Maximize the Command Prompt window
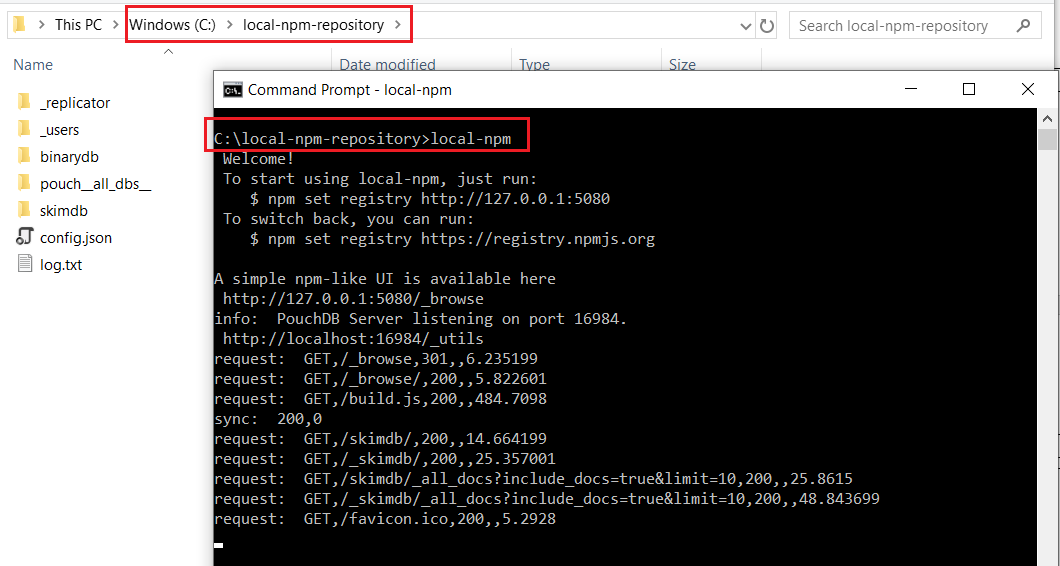Screen dimensions: 1060x566 tap(968, 89)
